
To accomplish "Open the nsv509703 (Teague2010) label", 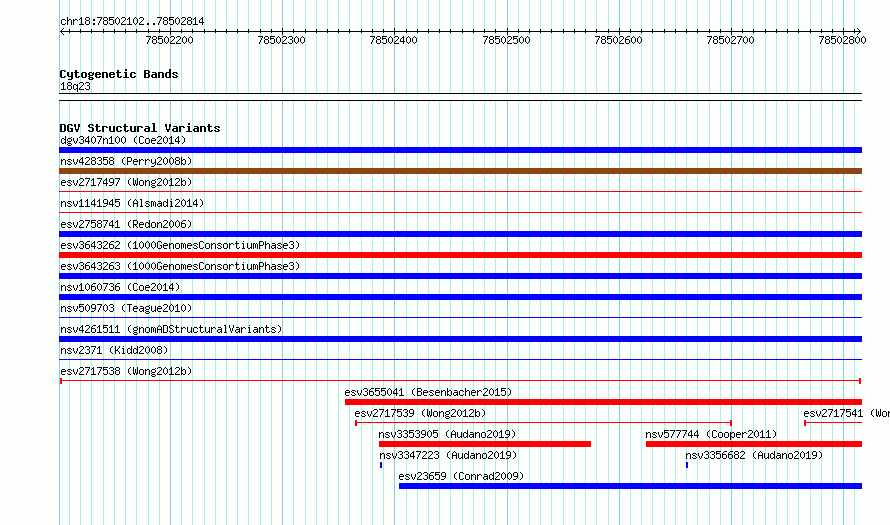I will 126,308.
